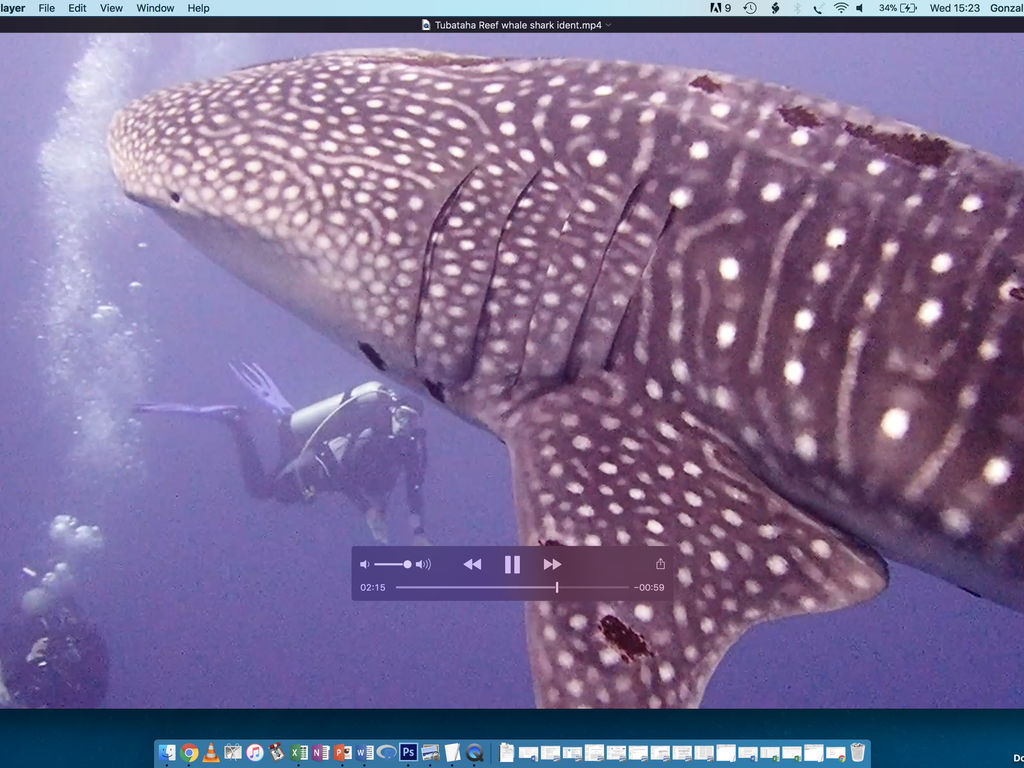The height and width of the screenshot is (768, 1024).
Task: Open the Window menu
Action: [x=155, y=8]
